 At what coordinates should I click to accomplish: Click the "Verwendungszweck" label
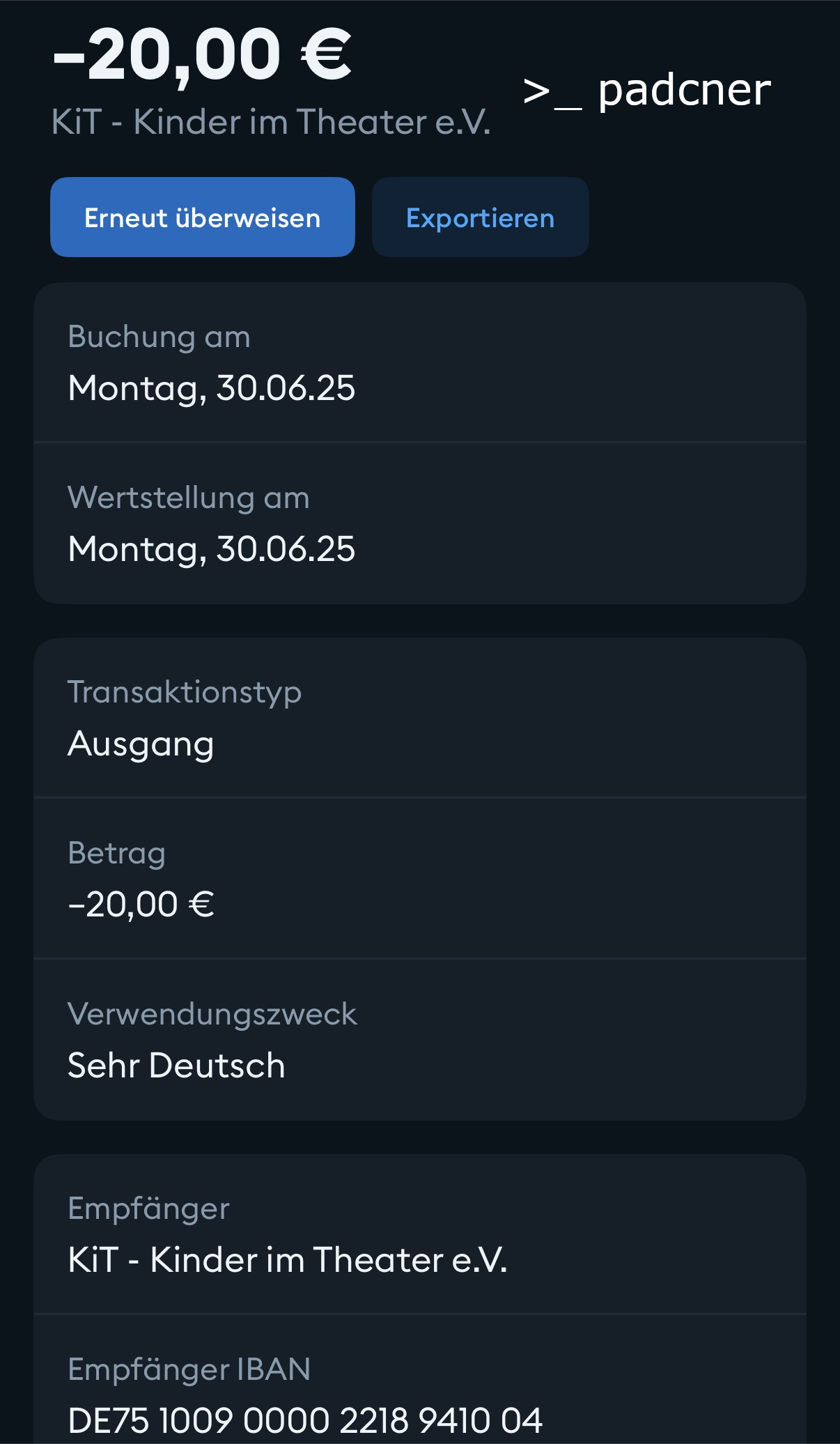[x=212, y=1014]
